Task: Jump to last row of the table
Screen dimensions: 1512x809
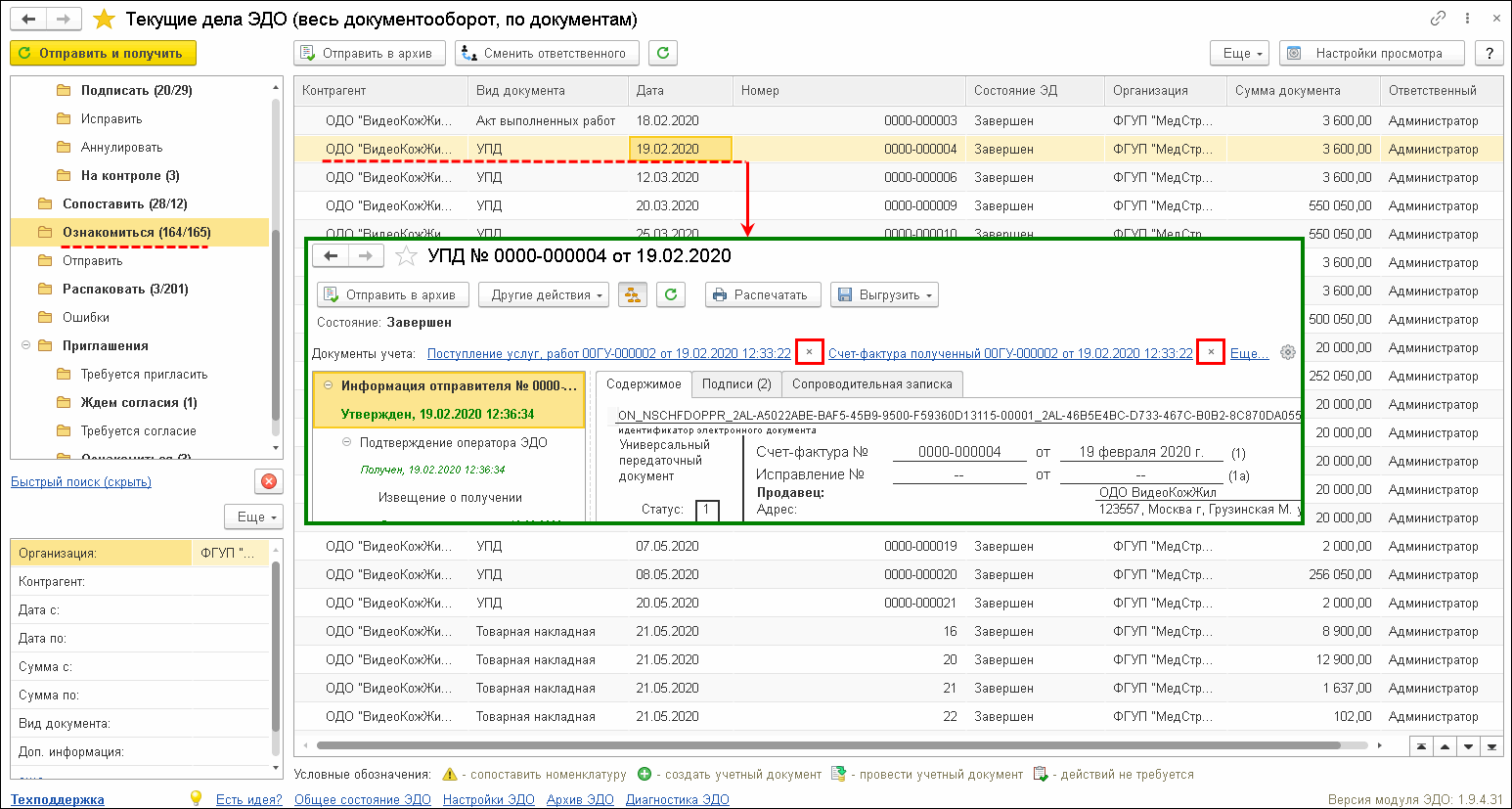Action: (x=1491, y=746)
